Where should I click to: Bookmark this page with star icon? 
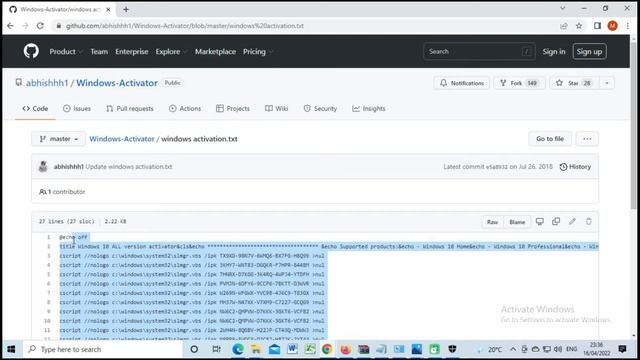click(x=579, y=26)
